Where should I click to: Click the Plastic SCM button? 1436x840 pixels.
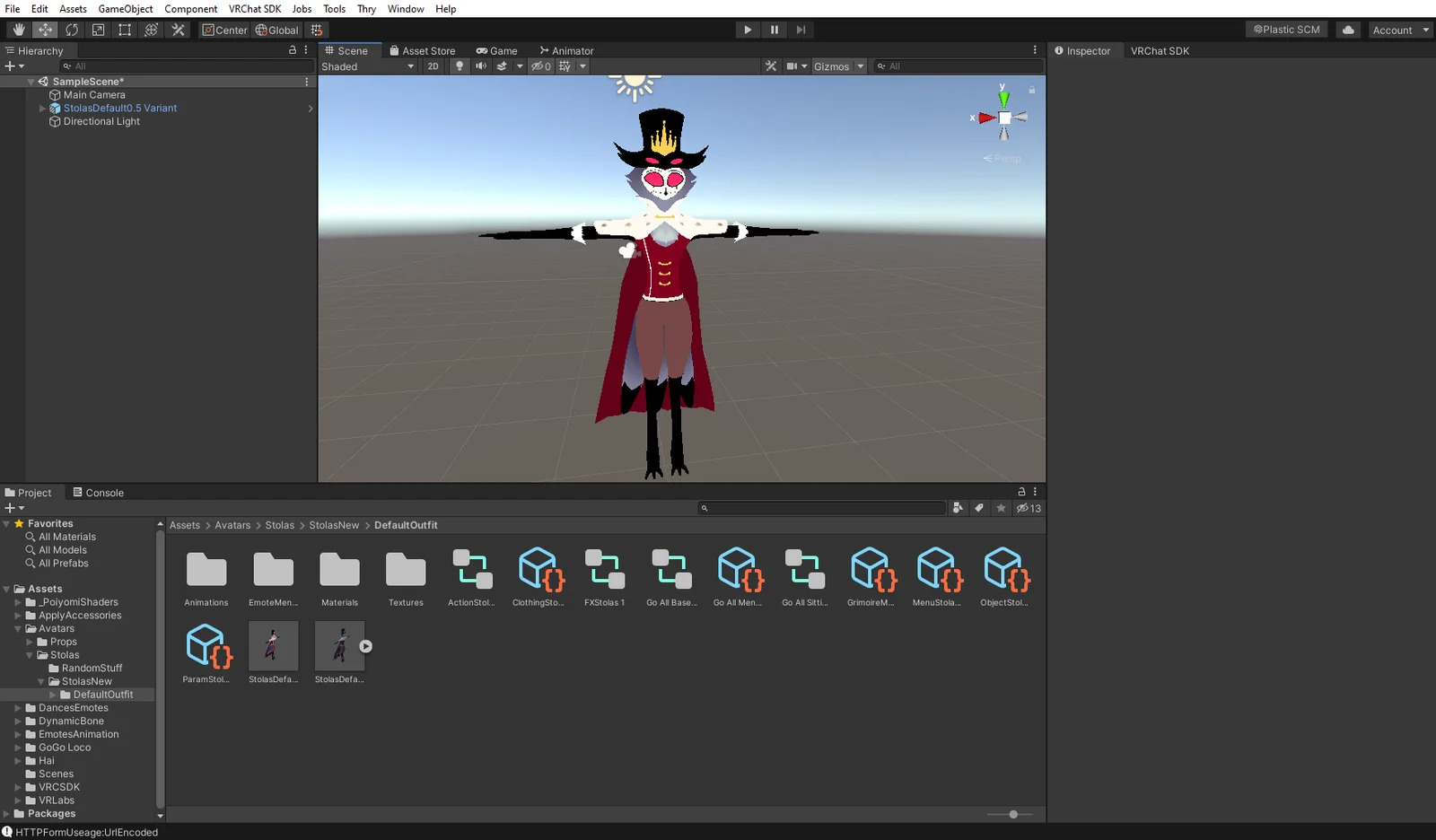[x=1286, y=29]
